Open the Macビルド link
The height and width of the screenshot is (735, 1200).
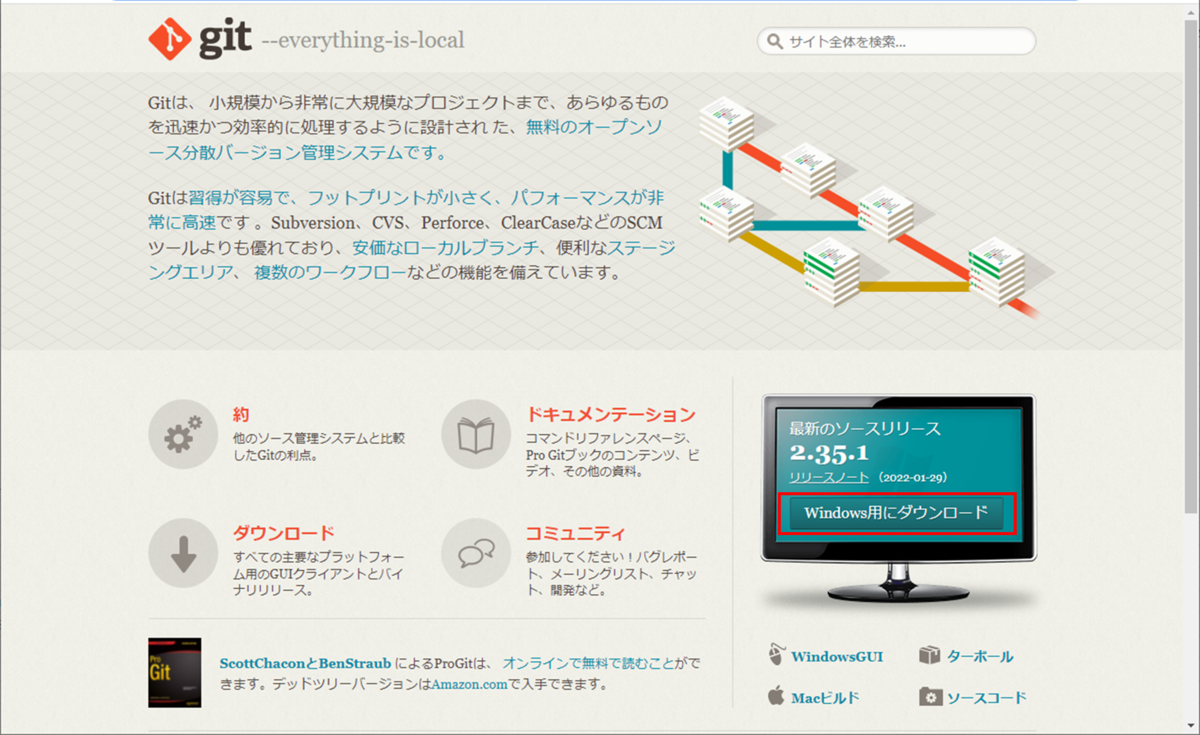(825, 698)
